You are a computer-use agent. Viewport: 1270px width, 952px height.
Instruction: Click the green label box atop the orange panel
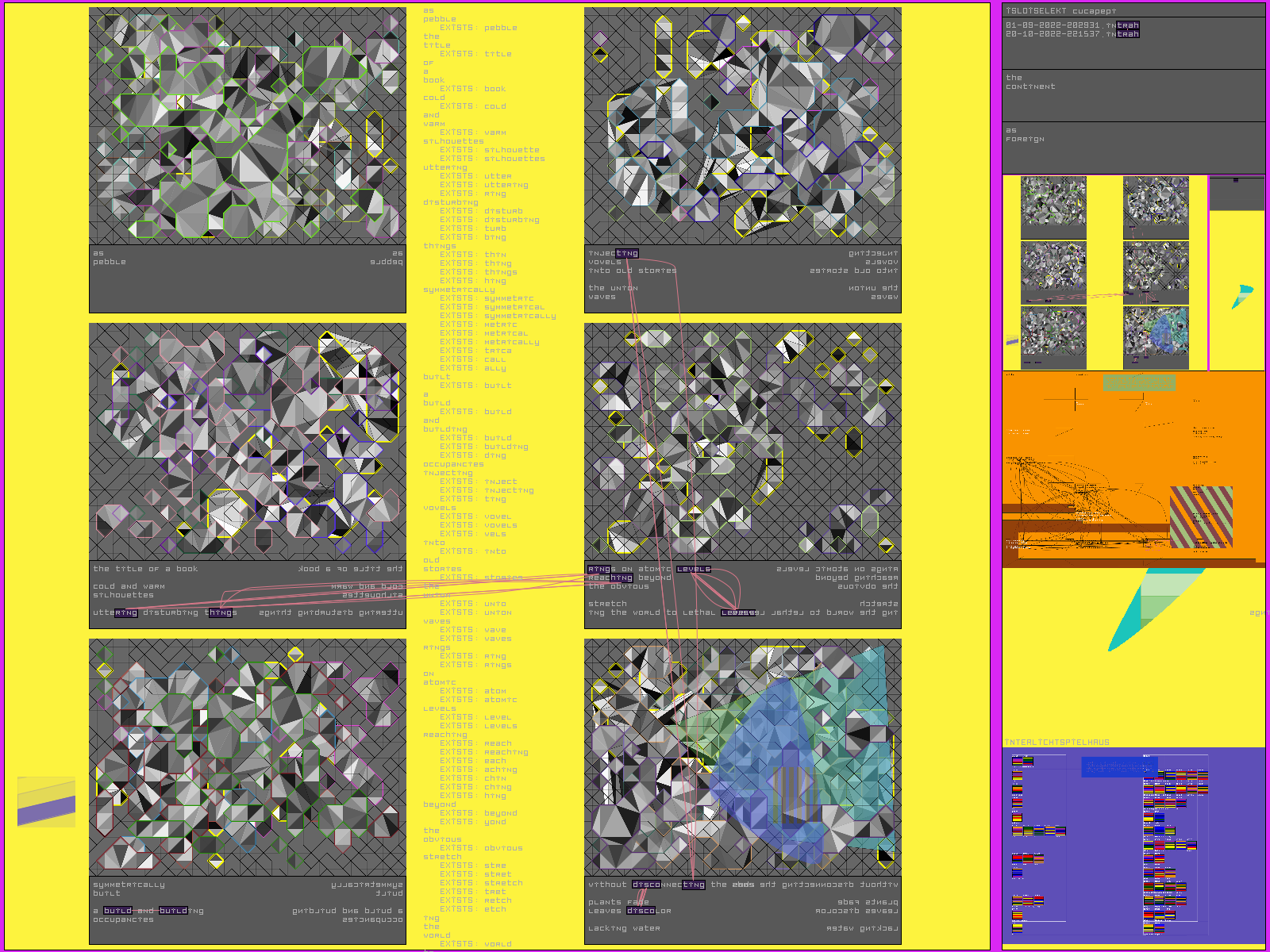(x=1139, y=382)
